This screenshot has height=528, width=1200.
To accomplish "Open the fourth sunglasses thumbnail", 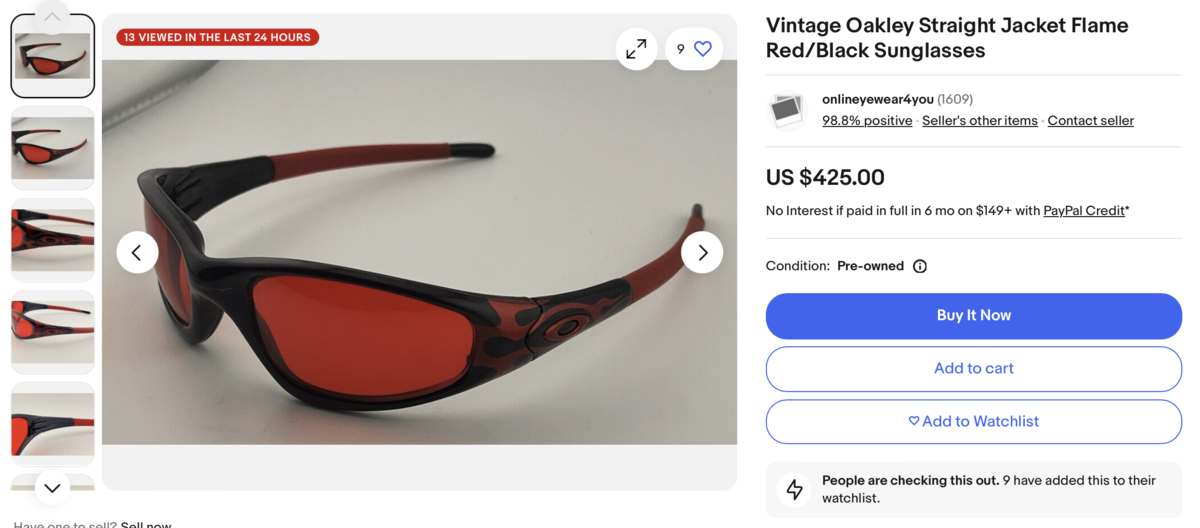I will click(x=53, y=332).
